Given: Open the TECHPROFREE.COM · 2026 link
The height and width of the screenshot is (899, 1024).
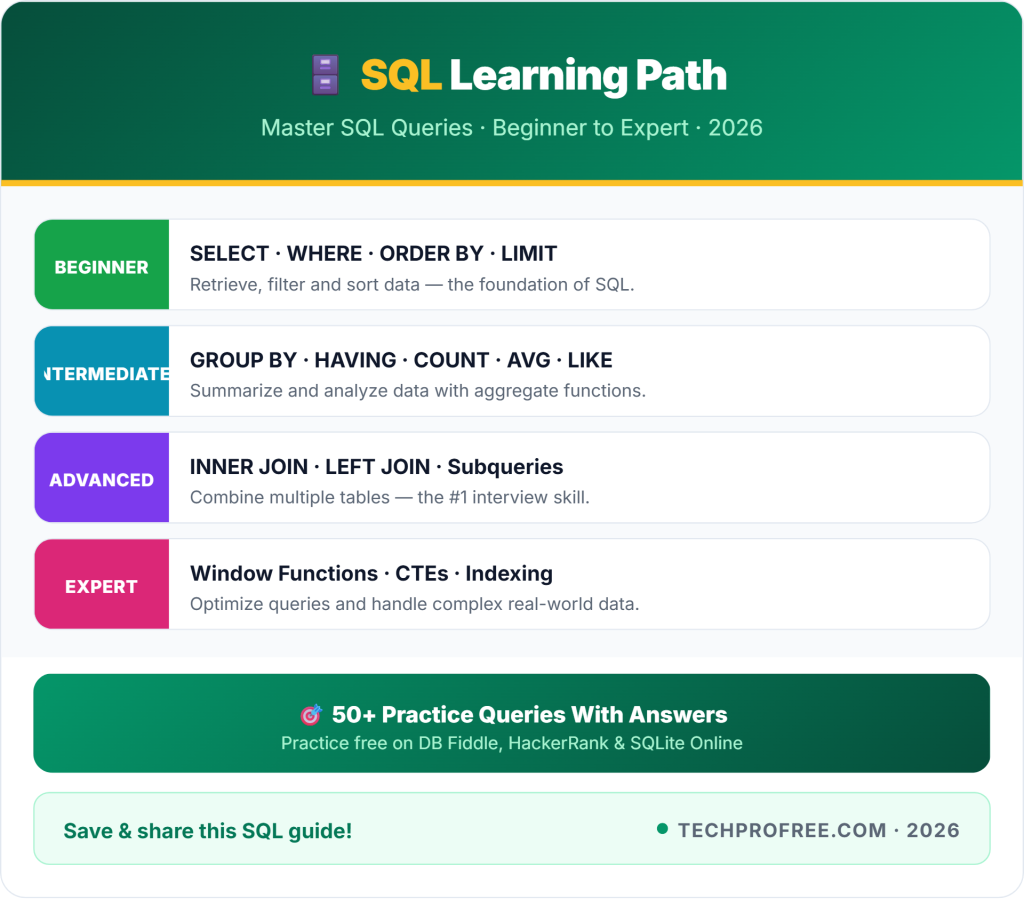Looking at the screenshot, I should 818,830.
